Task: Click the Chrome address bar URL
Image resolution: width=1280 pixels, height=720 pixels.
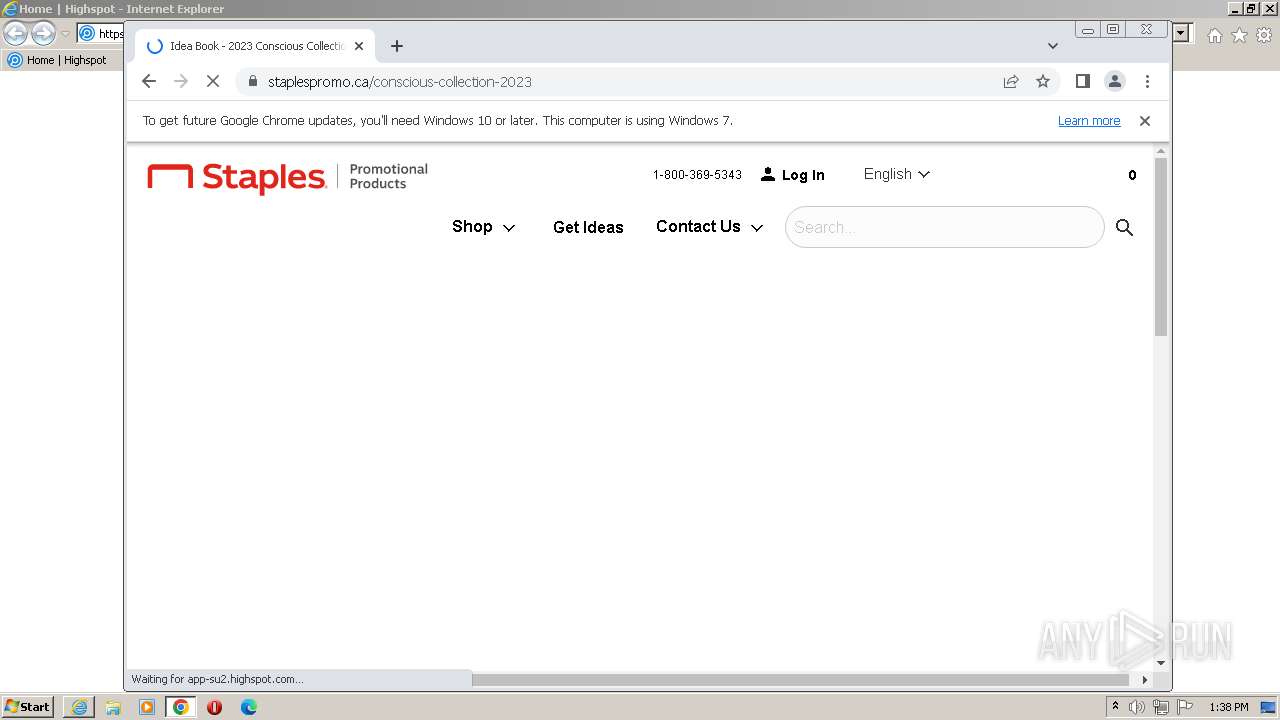Action: (400, 82)
